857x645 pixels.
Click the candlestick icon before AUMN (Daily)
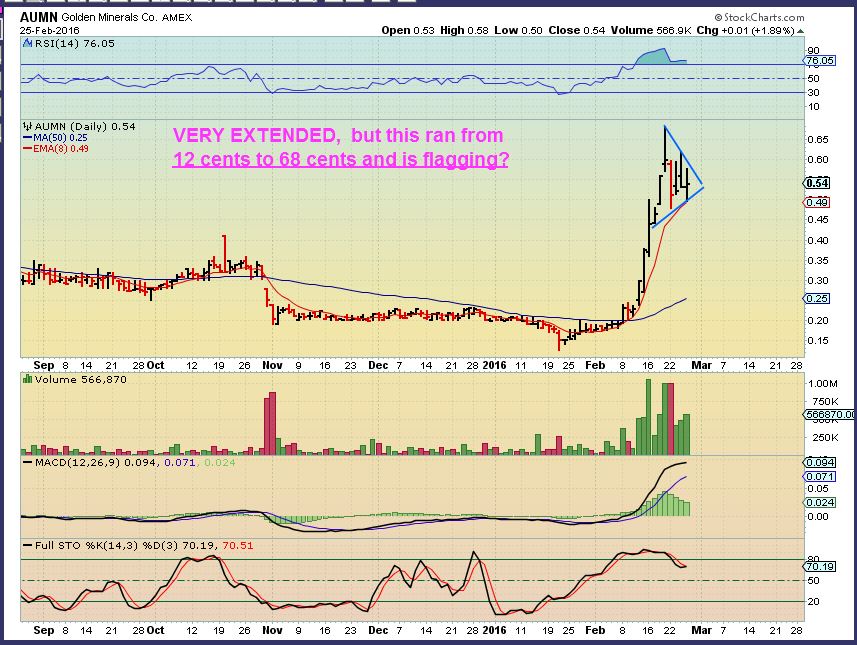27,126
